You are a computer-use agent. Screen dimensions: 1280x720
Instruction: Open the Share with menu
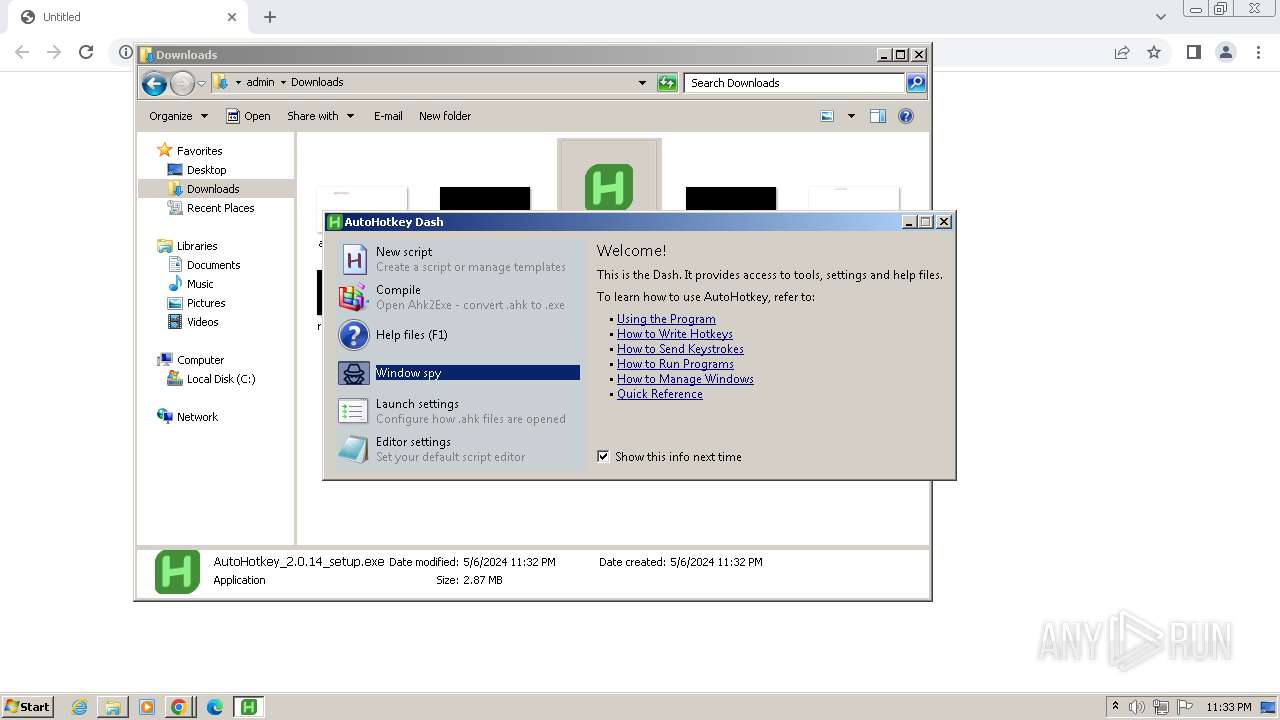click(x=320, y=116)
